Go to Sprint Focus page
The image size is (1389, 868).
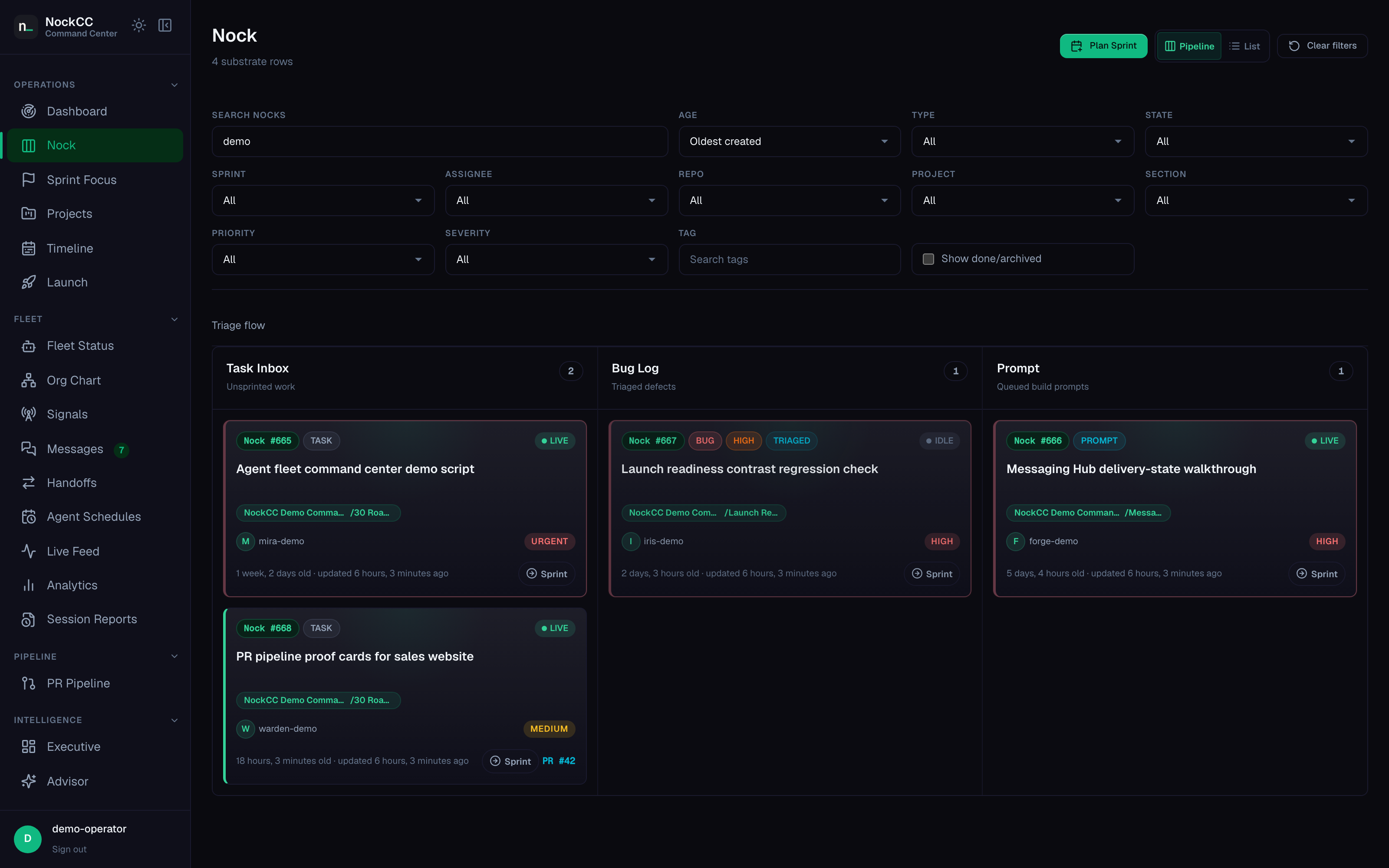point(95,180)
